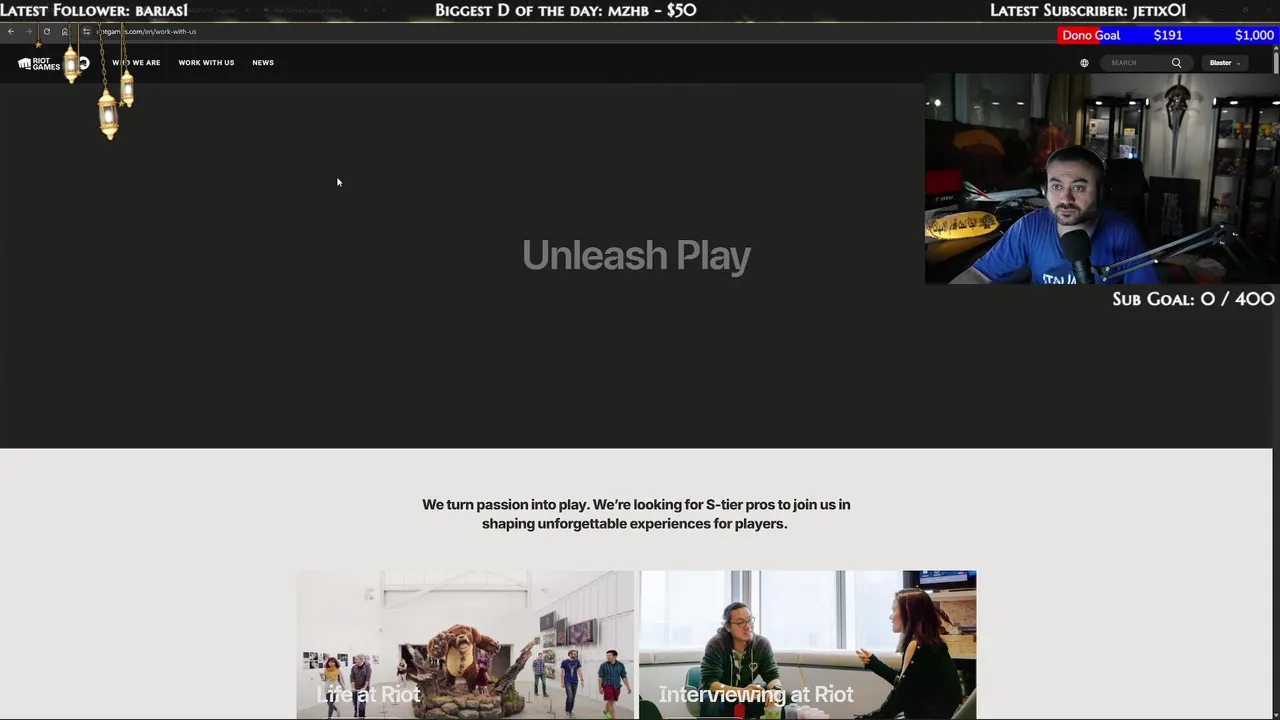Click the 'Latest Subscriber: jetix01' text
This screenshot has height=720, width=1280.
[x=1088, y=10]
